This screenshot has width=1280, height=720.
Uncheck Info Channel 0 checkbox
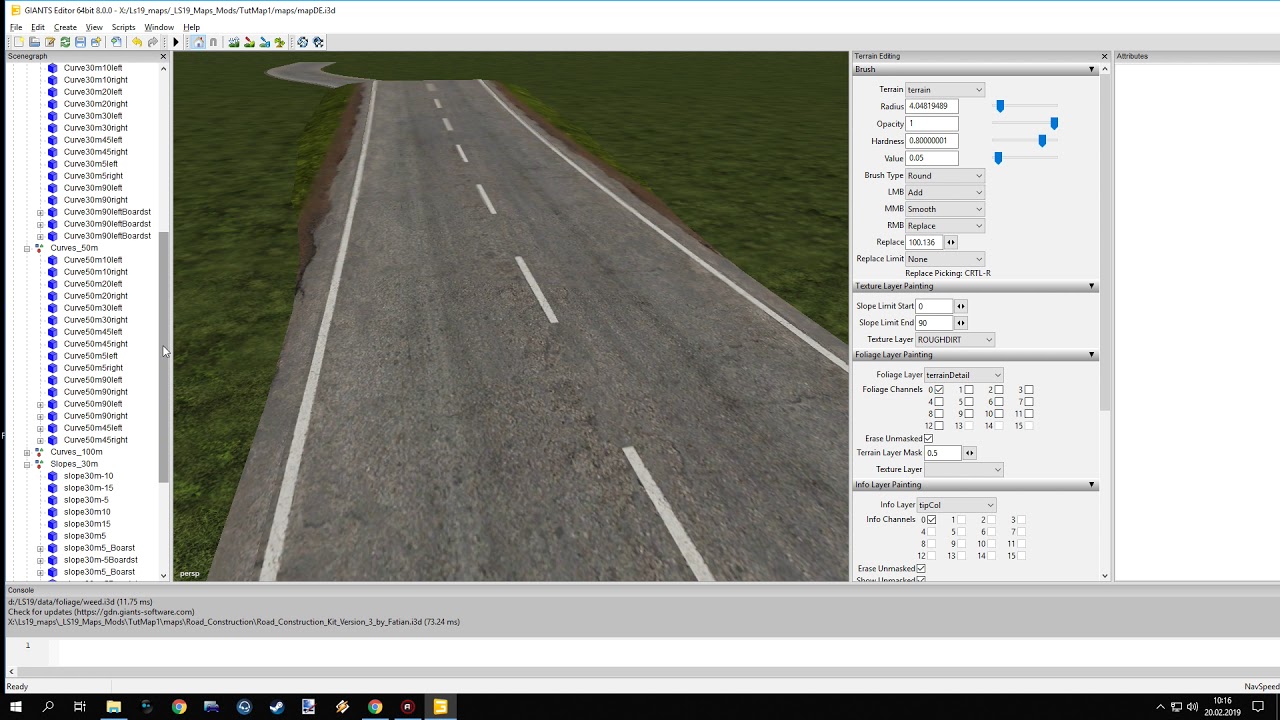click(931, 520)
